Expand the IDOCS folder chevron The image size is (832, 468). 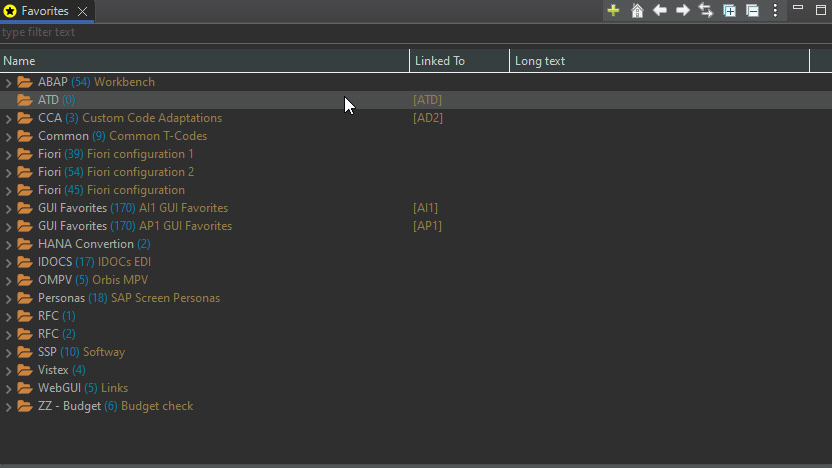tap(8, 263)
